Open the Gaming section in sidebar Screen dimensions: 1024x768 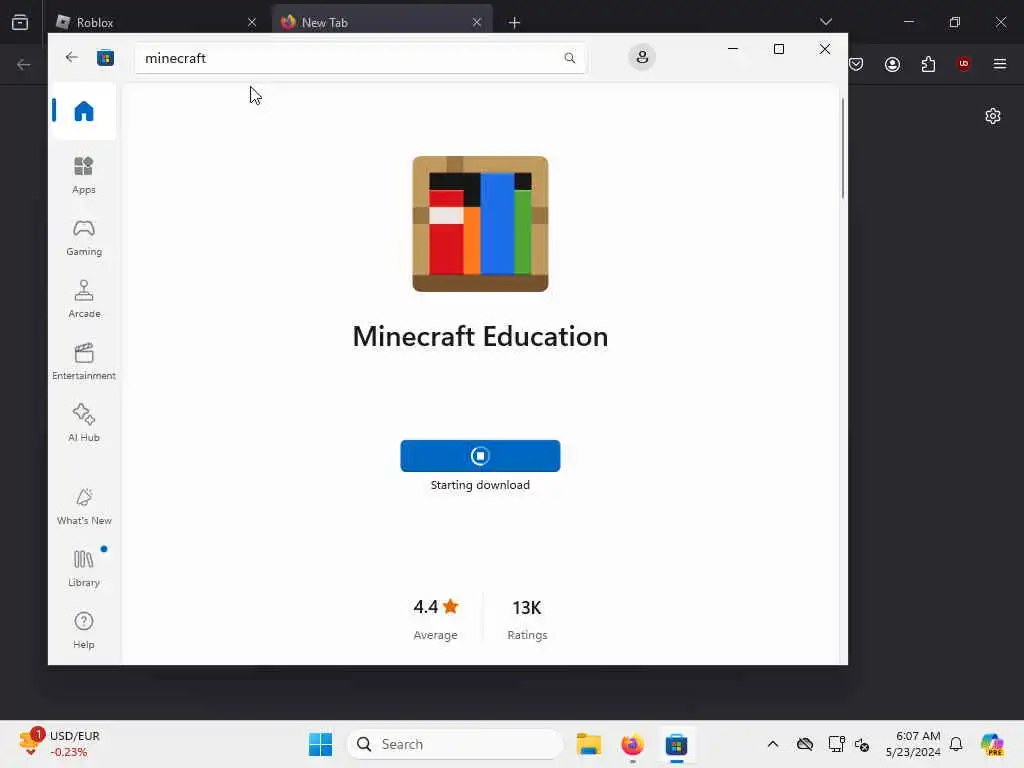pyautogui.click(x=84, y=238)
